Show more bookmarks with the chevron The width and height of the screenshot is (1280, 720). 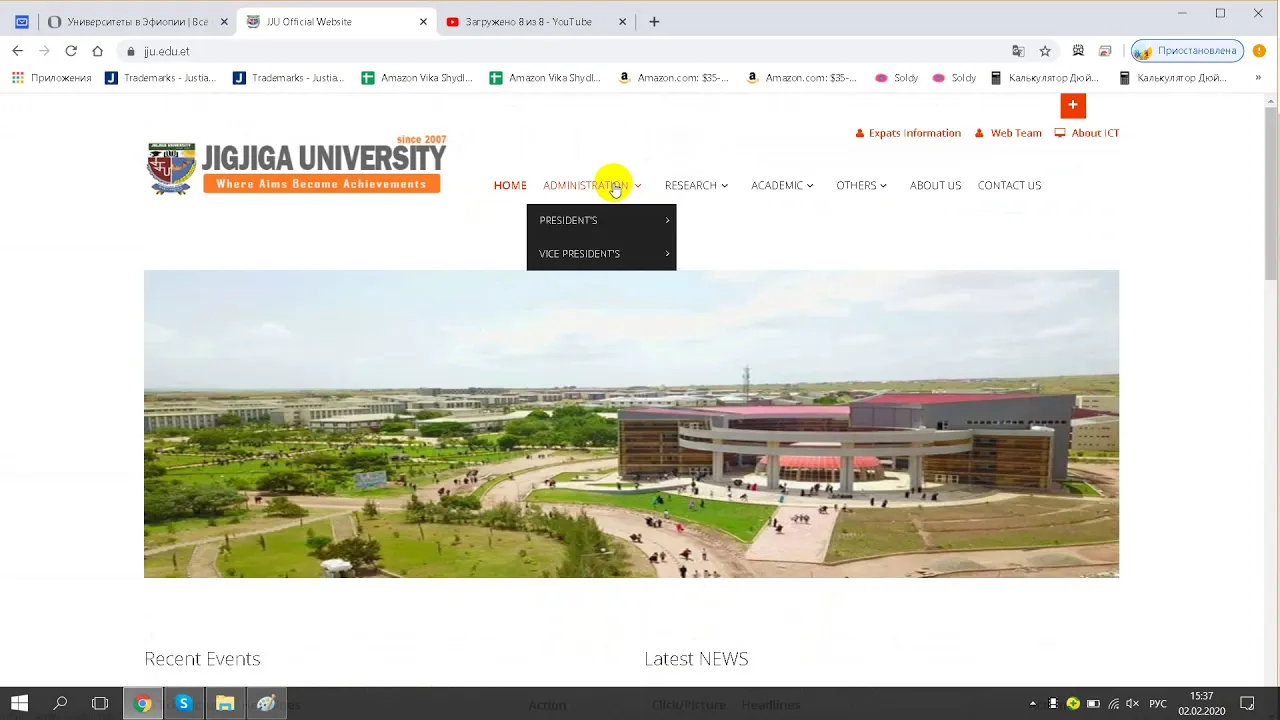[x=1258, y=78]
